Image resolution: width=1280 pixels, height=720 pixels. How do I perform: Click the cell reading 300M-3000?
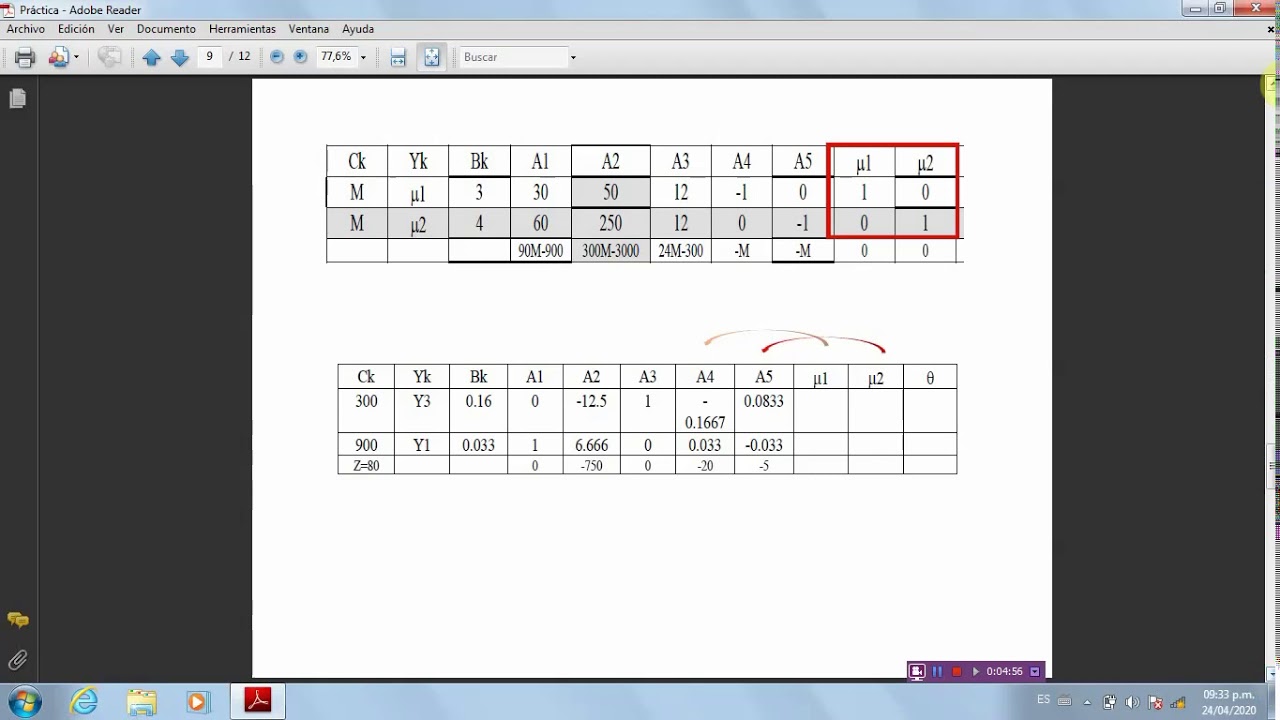coord(610,252)
